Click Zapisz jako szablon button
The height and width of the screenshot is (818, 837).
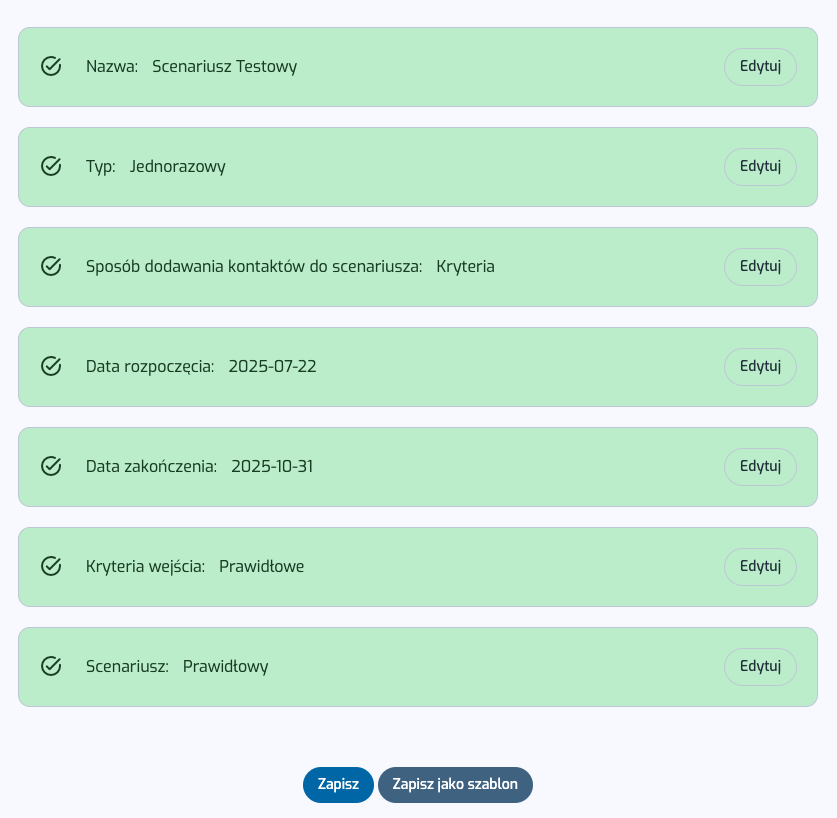pos(455,784)
